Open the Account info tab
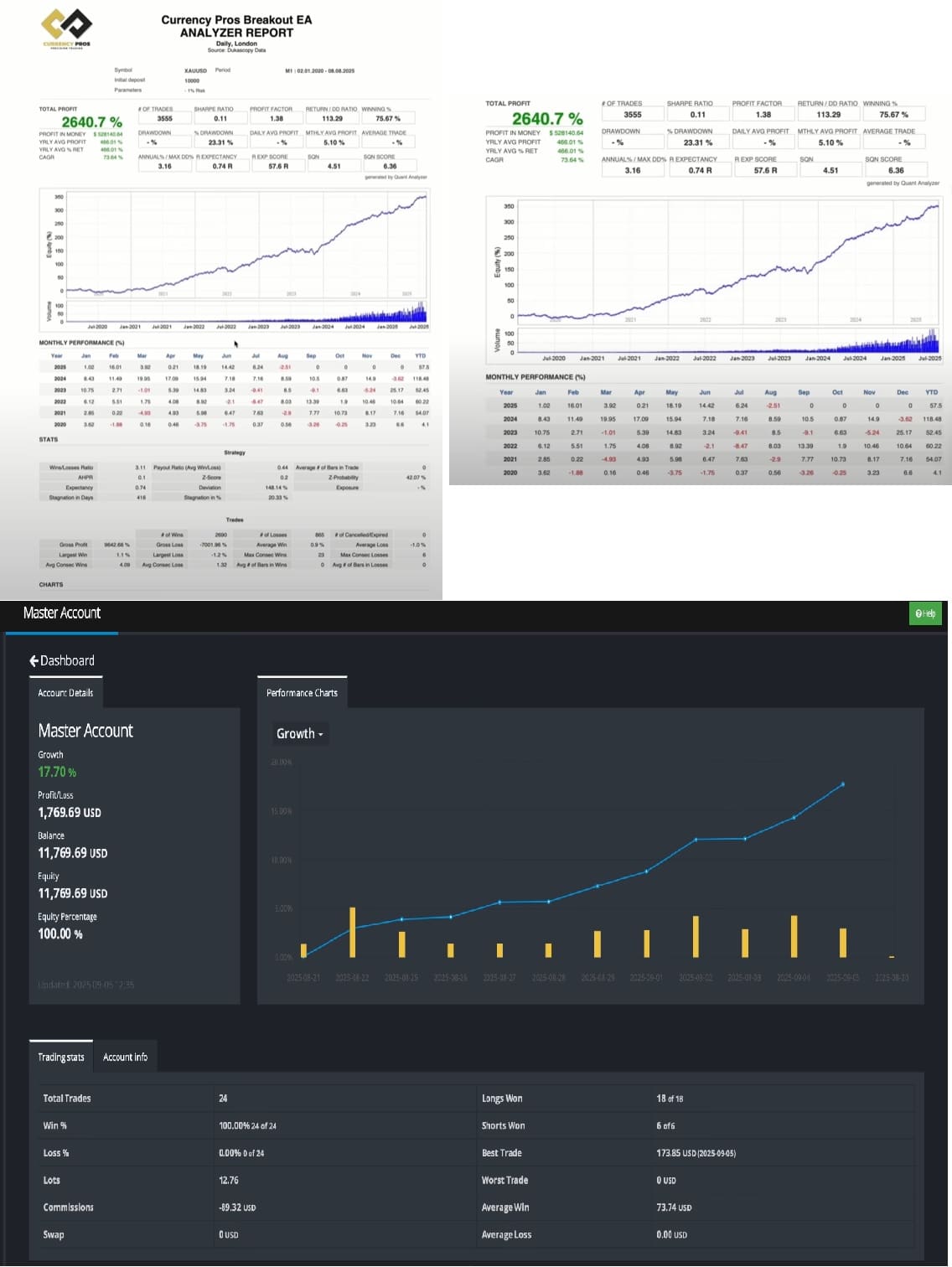Screen dimensions: 952x1267 (x=125, y=1057)
